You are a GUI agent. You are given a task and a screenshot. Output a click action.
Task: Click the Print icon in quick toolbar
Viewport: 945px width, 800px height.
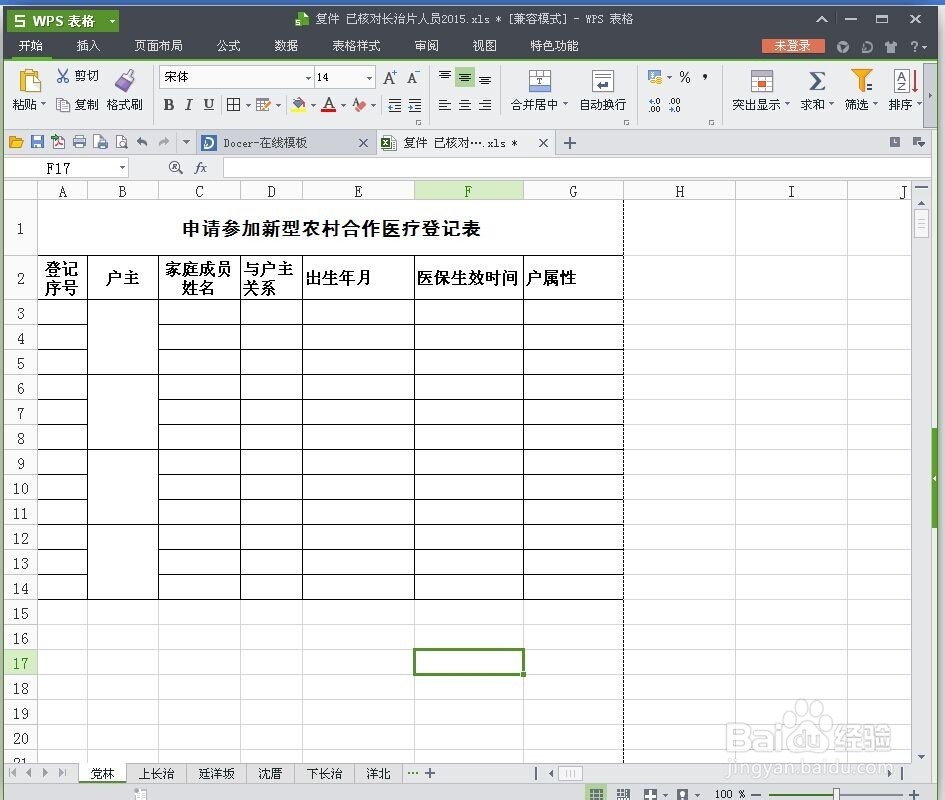click(79, 142)
